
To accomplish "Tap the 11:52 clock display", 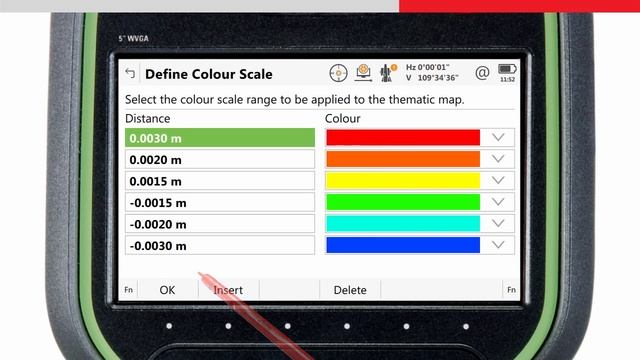I will pyautogui.click(x=507, y=80).
